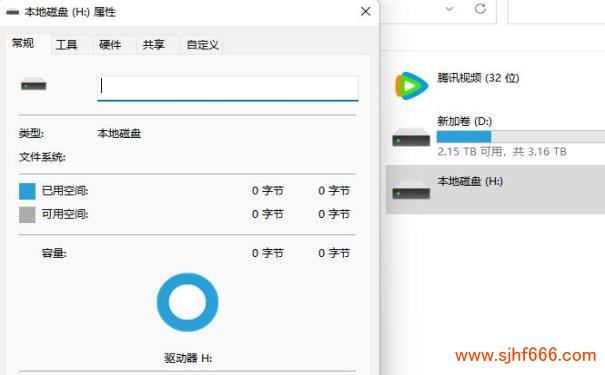
Task: Click the 本地磁盘 type value
Action: [x=119, y=133]
